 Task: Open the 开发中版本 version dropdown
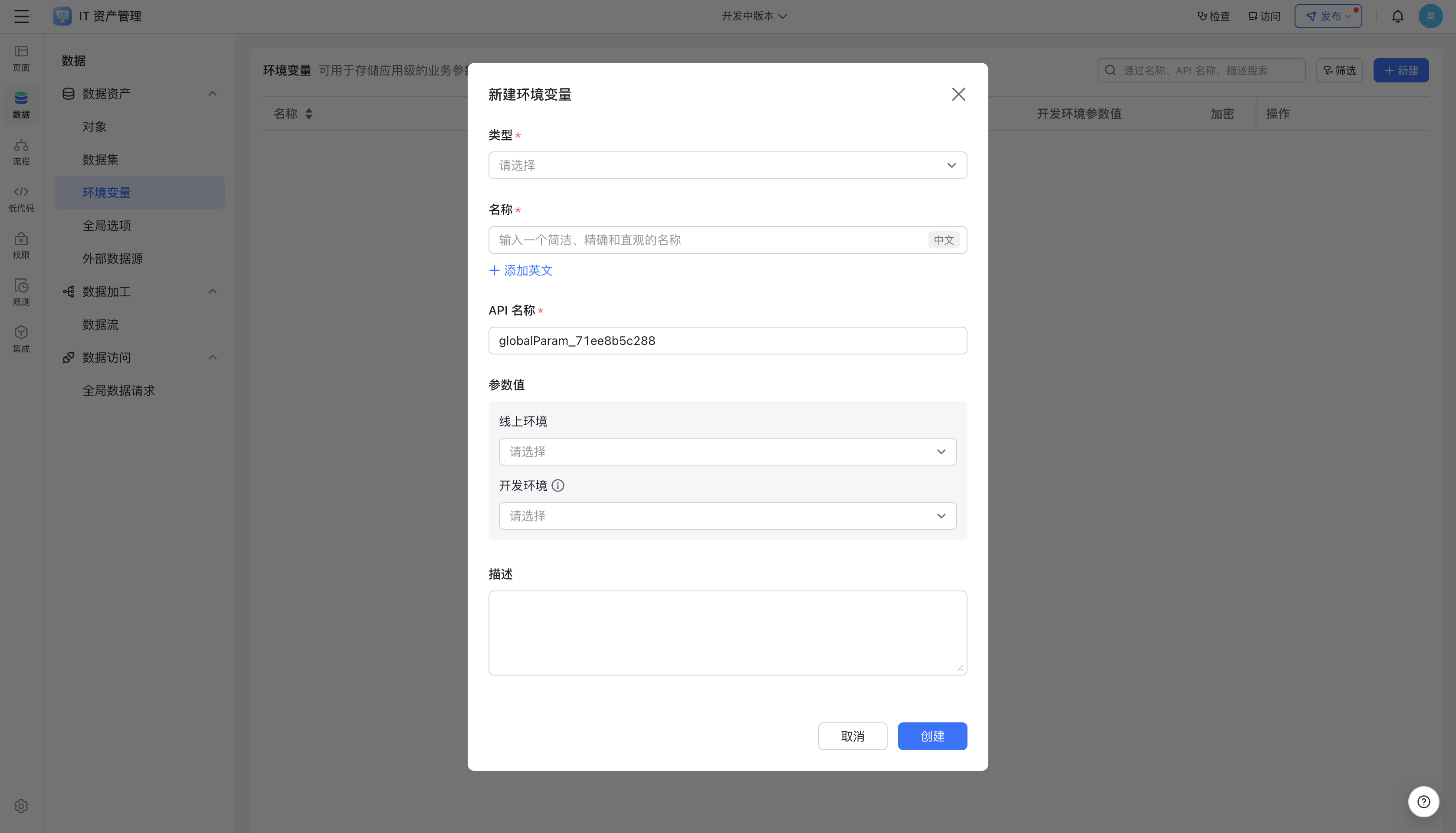(754, 16)
